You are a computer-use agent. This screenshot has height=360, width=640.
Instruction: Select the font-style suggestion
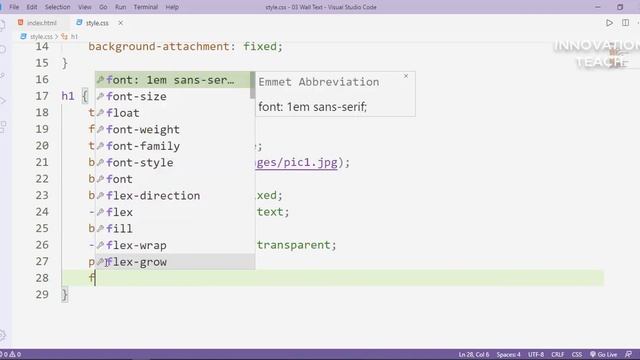click(x=175, y=162)
